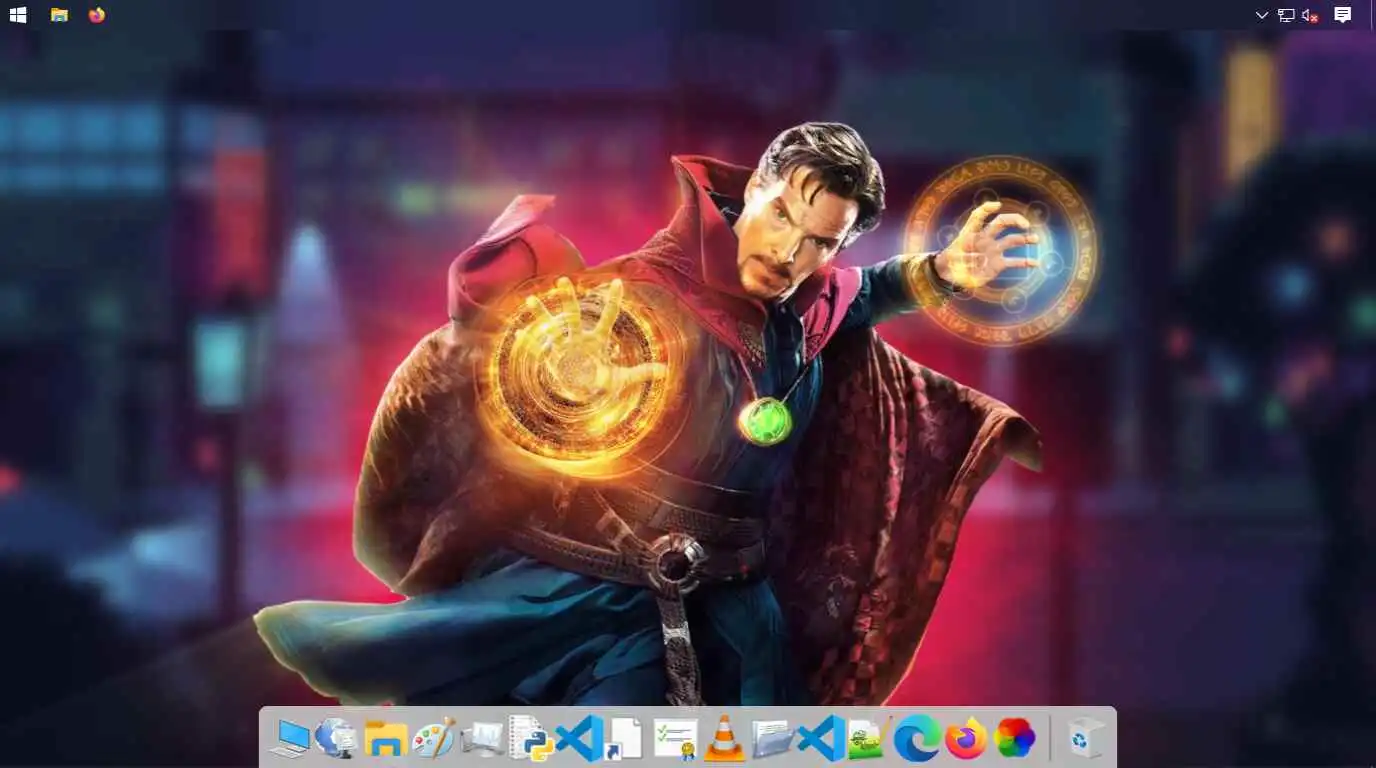Launch Firefox from the bottom dock
Image resolution: width=1376 pixels, height=768 pixels.
pyautogui.click(x=965, y=739)
